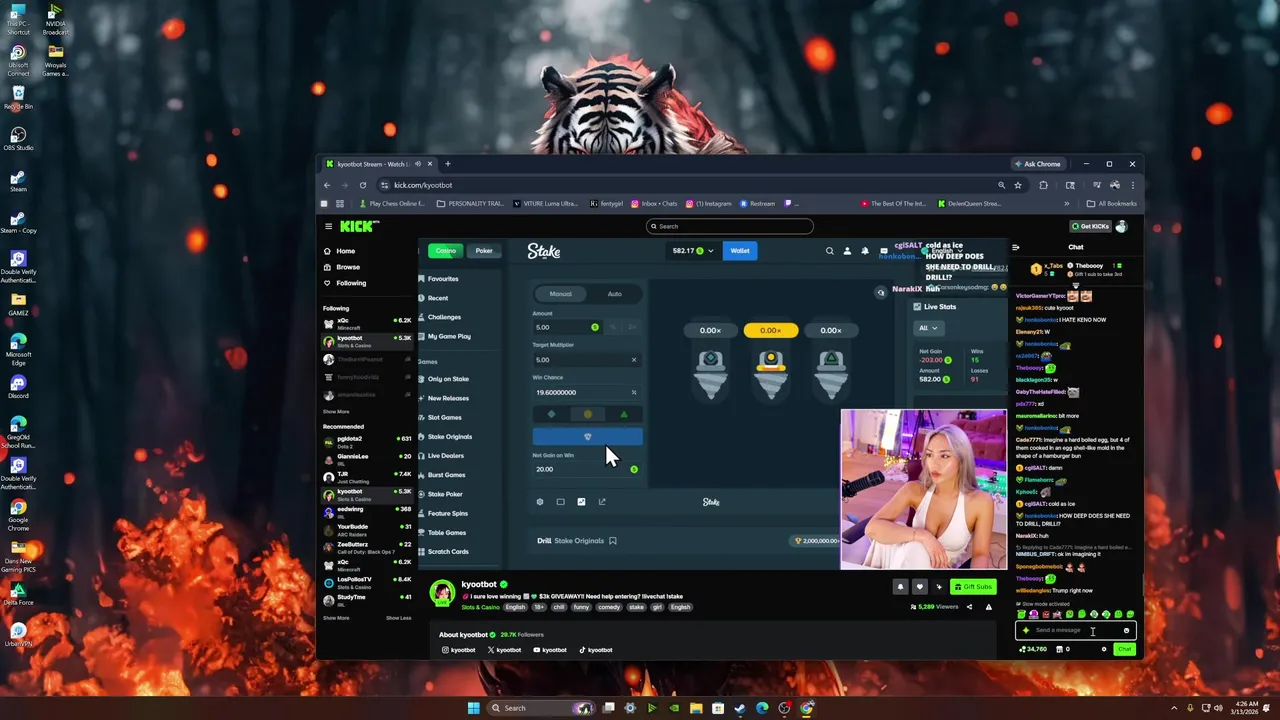Viewport: 1280px width, 720px height.
Task: Toggle theatre mode rectangle icon
Action: click(x=560, y=502)
